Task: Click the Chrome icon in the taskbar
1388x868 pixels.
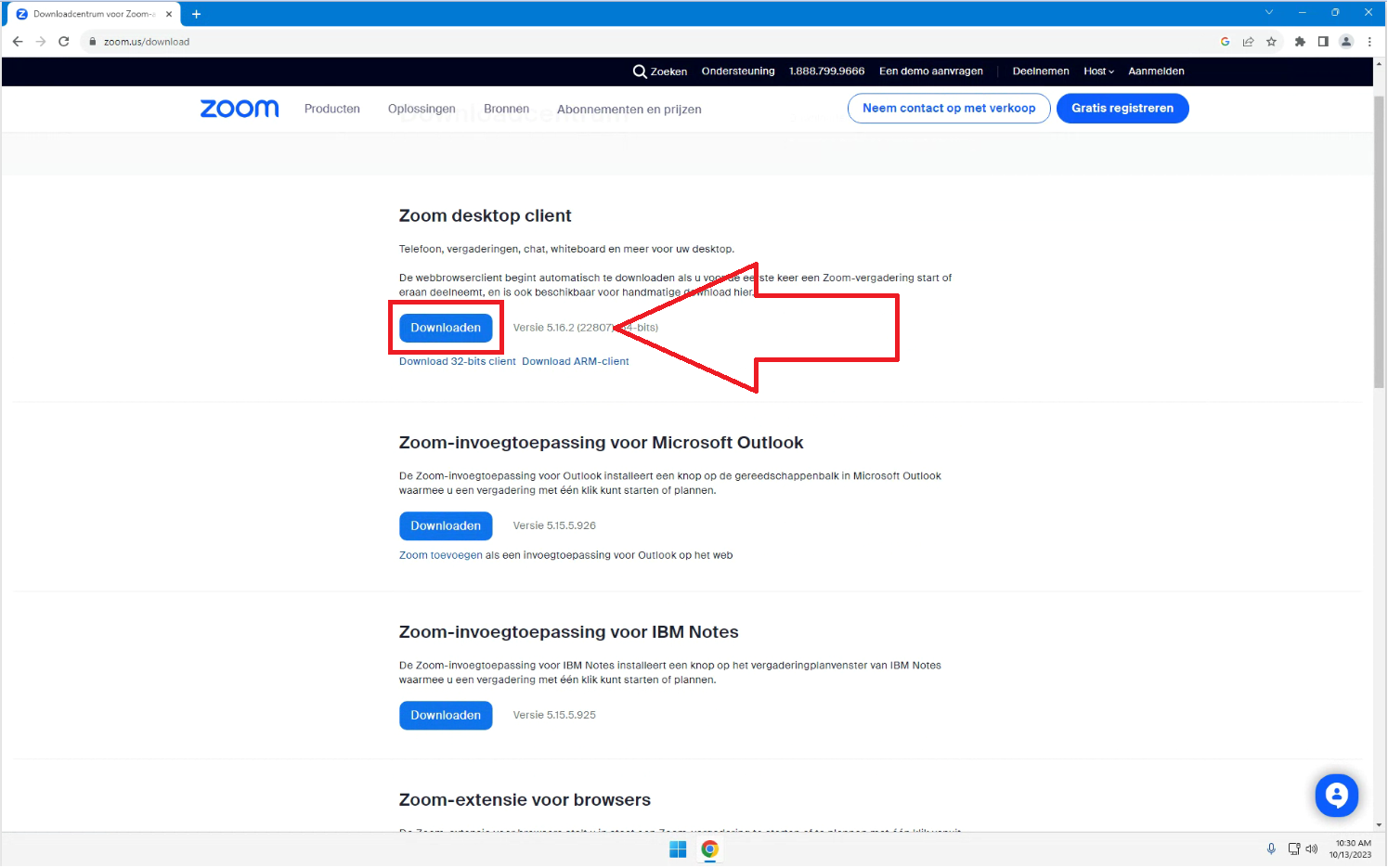Action: point(710,849)
